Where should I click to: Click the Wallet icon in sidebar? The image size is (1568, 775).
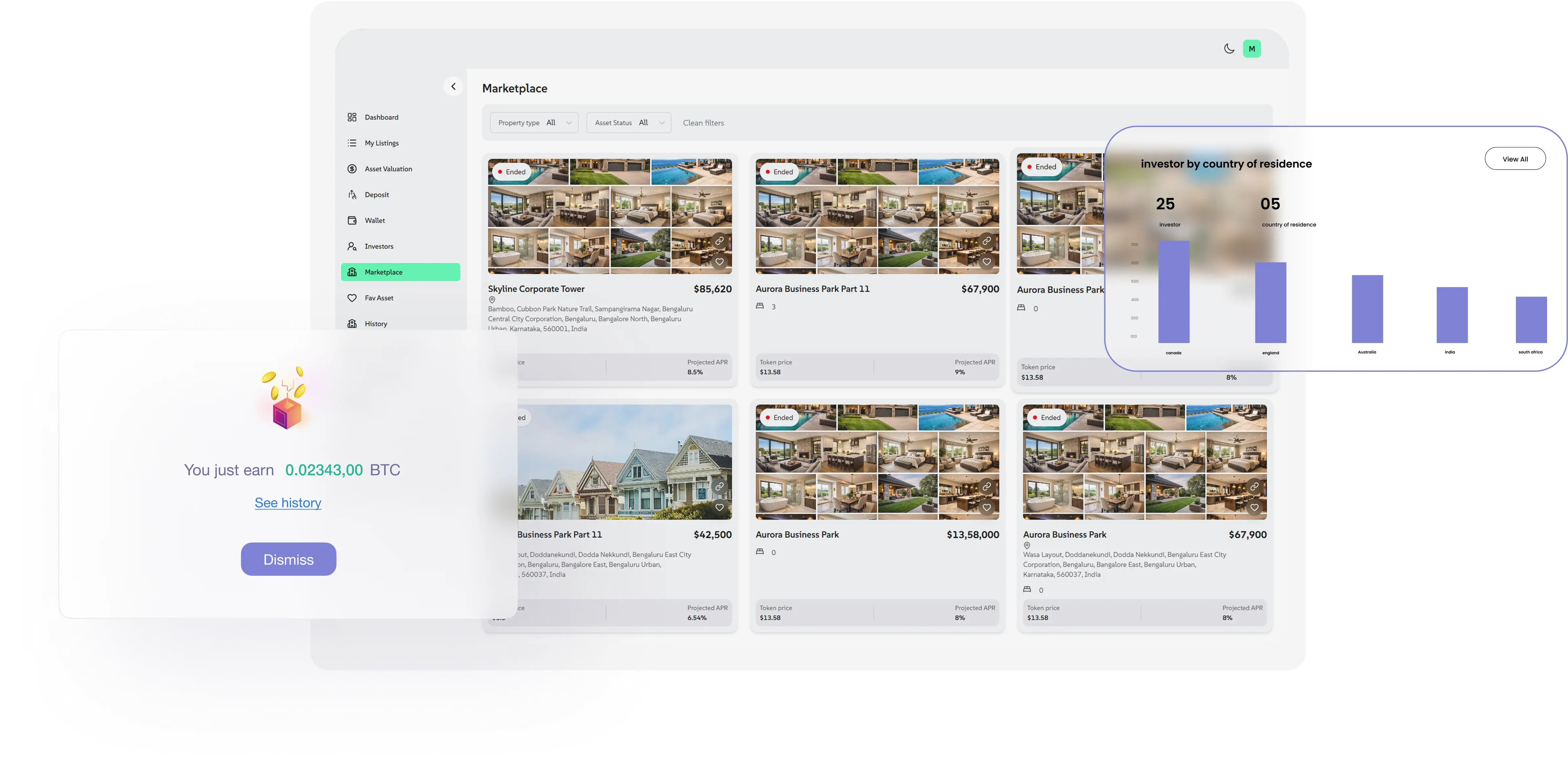click(352, 221)
